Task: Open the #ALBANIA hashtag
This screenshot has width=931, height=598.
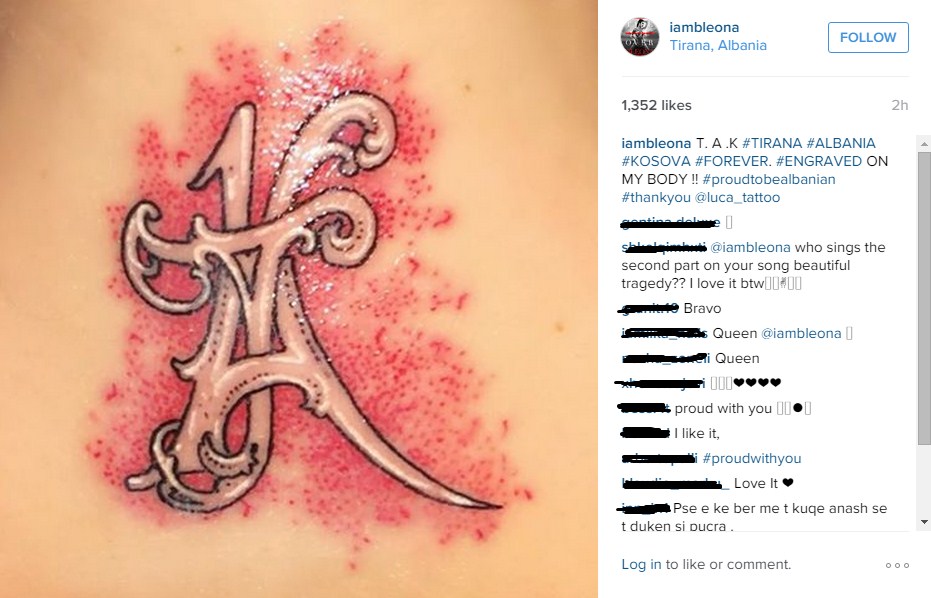Action: pos(841,143)
